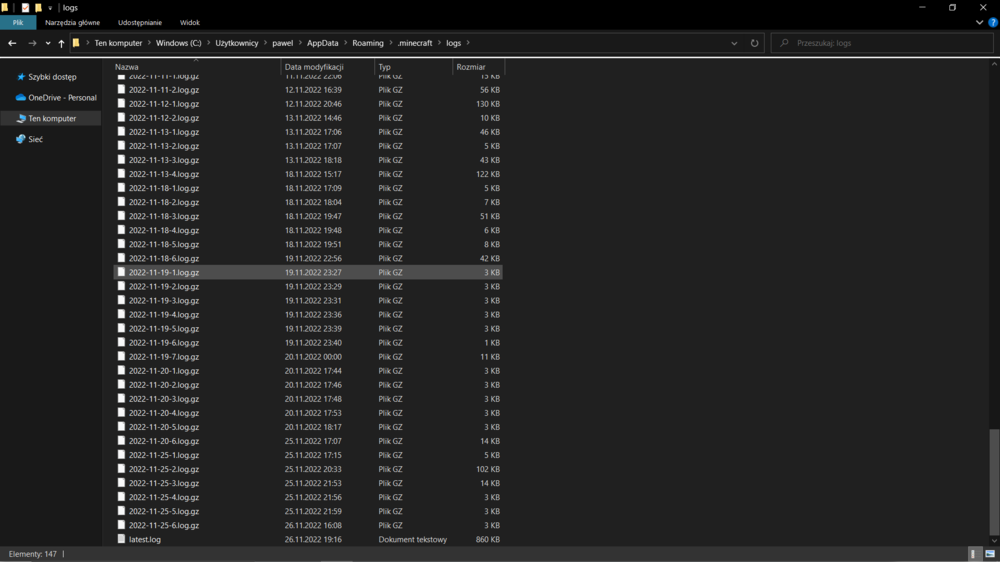Expand the chevron after 'Roaming' breadcrumb
The height and width of the screenshot is (562, 1000).
(391, 43)
